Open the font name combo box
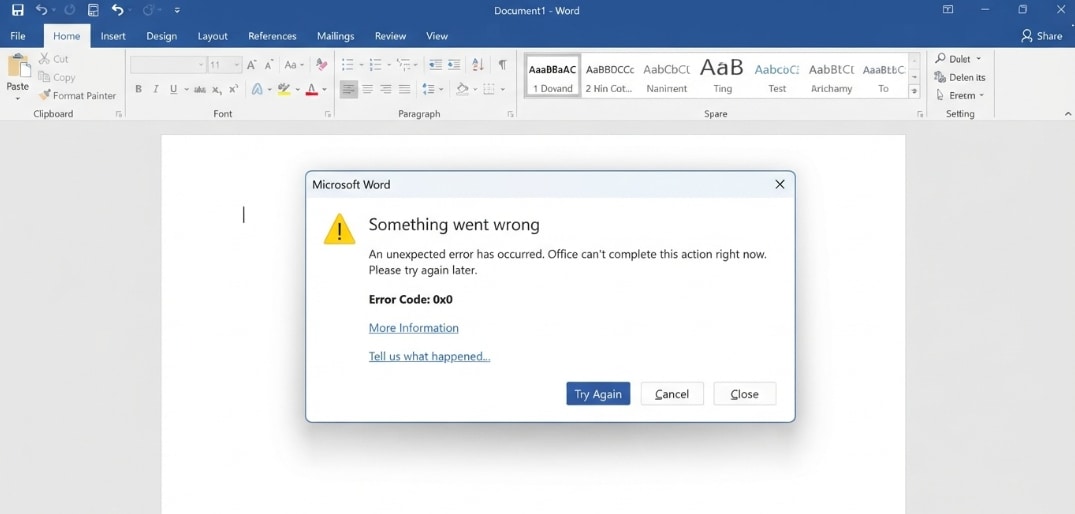Screen dimensions: 1075x514 pyautogui.click(x=168, y=65)
